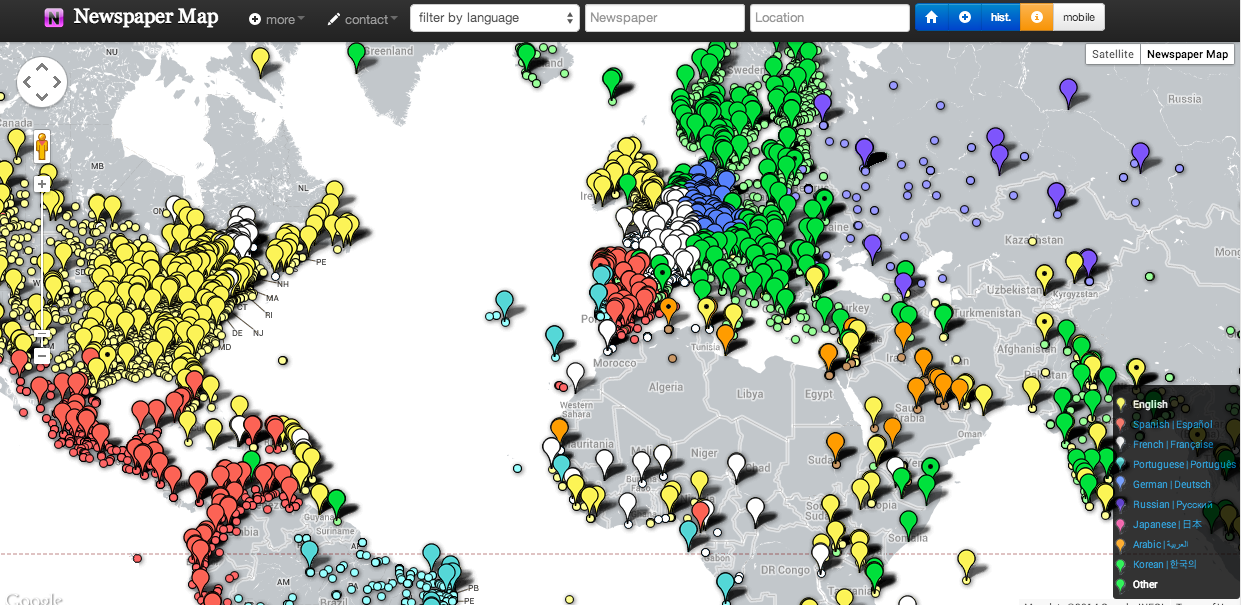Click the yellow marker near the NU label

pos(260,59)
